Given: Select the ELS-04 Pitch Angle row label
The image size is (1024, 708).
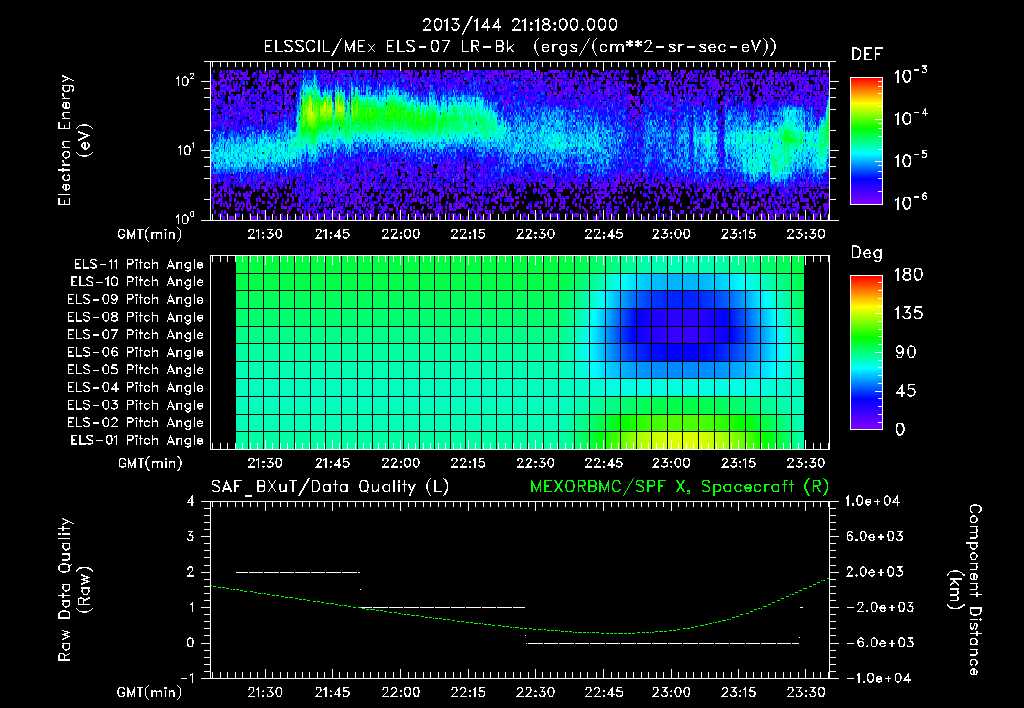Looking at the screenshot, I should (x=136, y=388).
